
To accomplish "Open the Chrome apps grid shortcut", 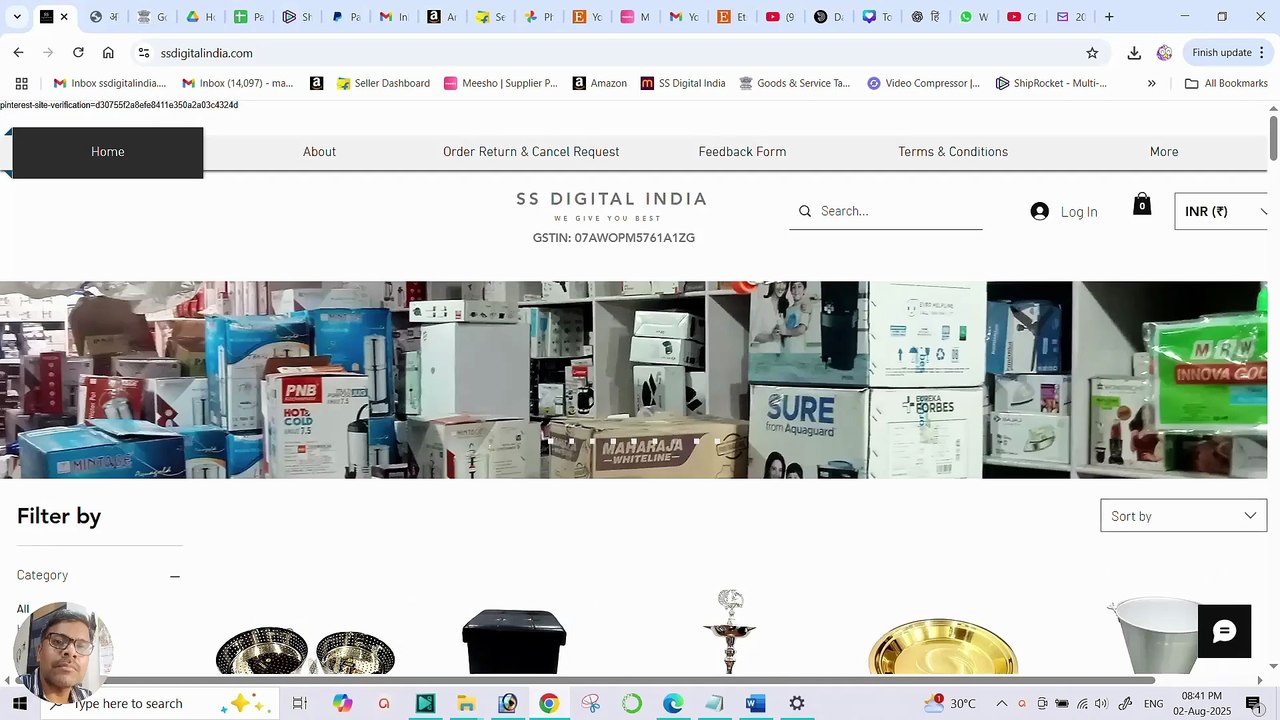I will tap(21, 83).
